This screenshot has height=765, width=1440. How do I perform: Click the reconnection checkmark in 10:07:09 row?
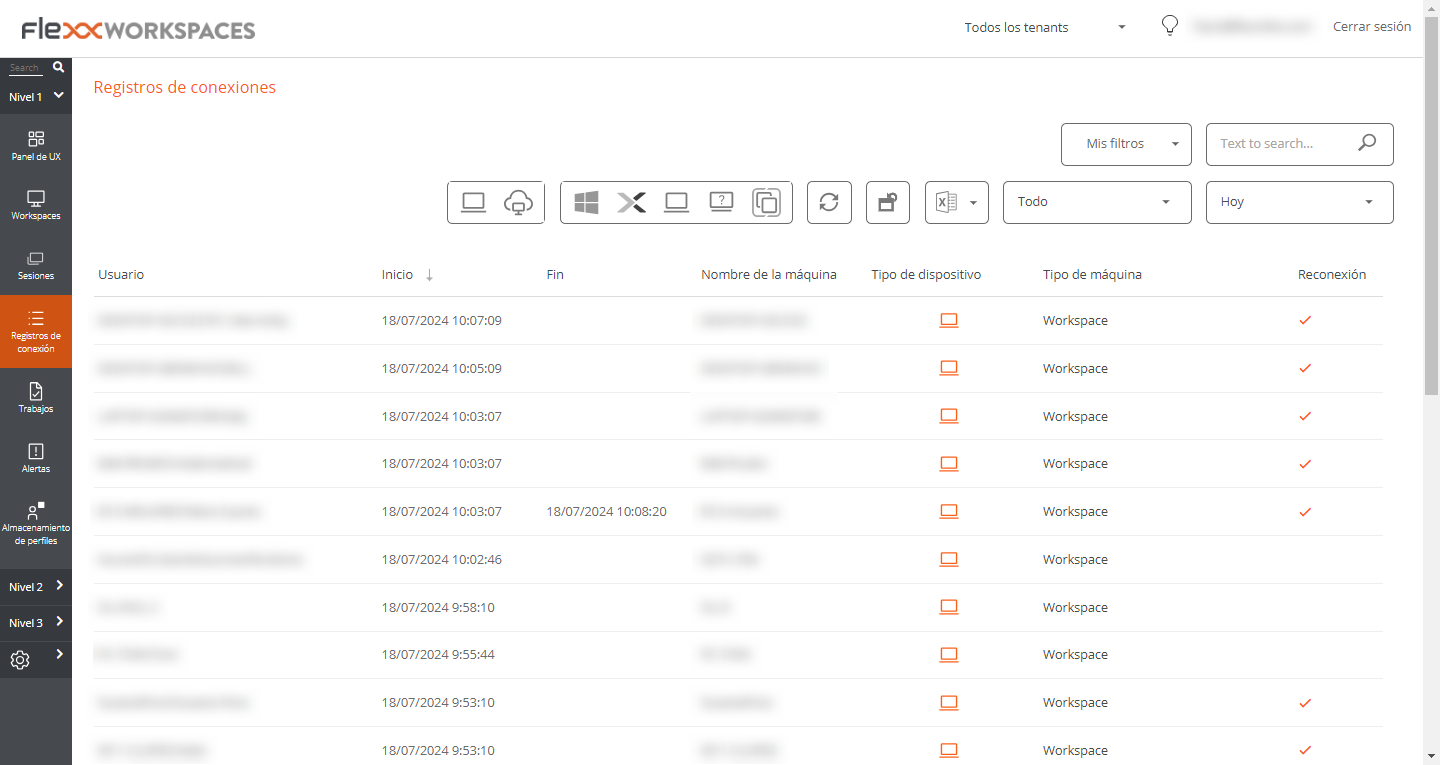1305,320
